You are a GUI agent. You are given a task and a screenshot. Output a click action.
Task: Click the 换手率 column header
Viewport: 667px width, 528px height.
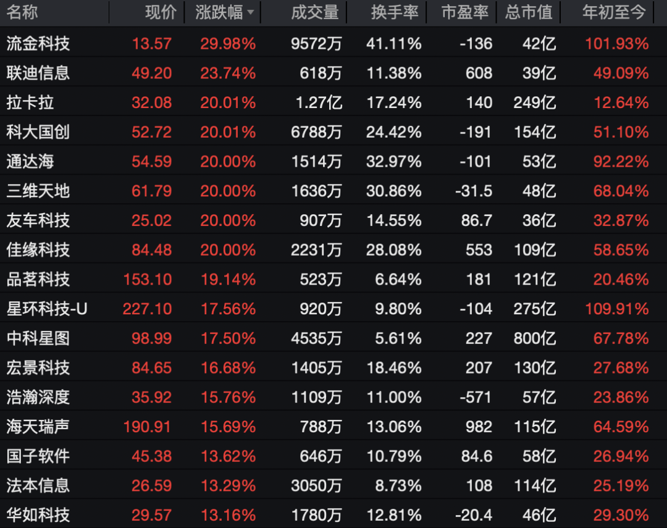click(x=394, y=13)
